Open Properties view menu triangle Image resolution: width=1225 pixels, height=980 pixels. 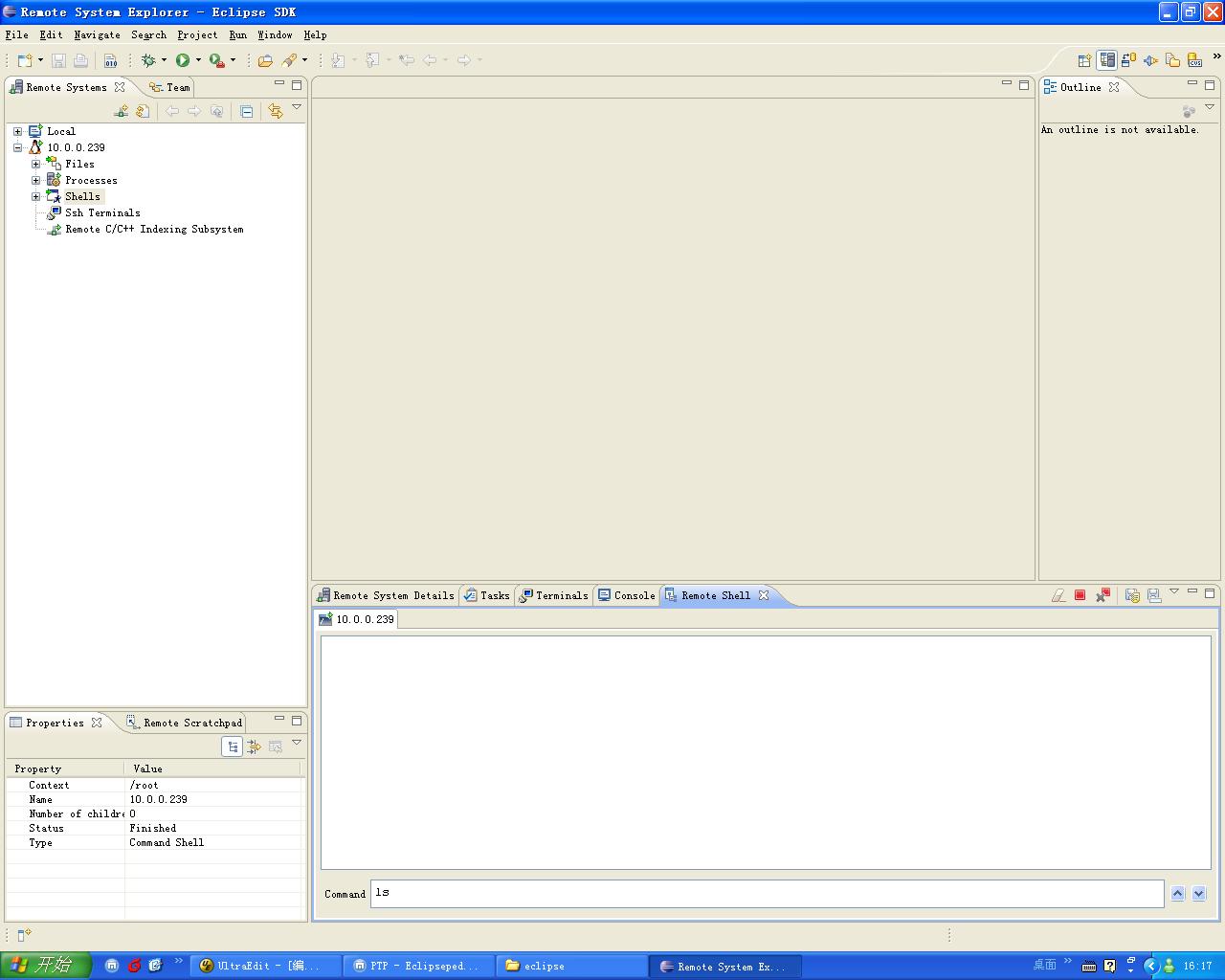(297, 743)
